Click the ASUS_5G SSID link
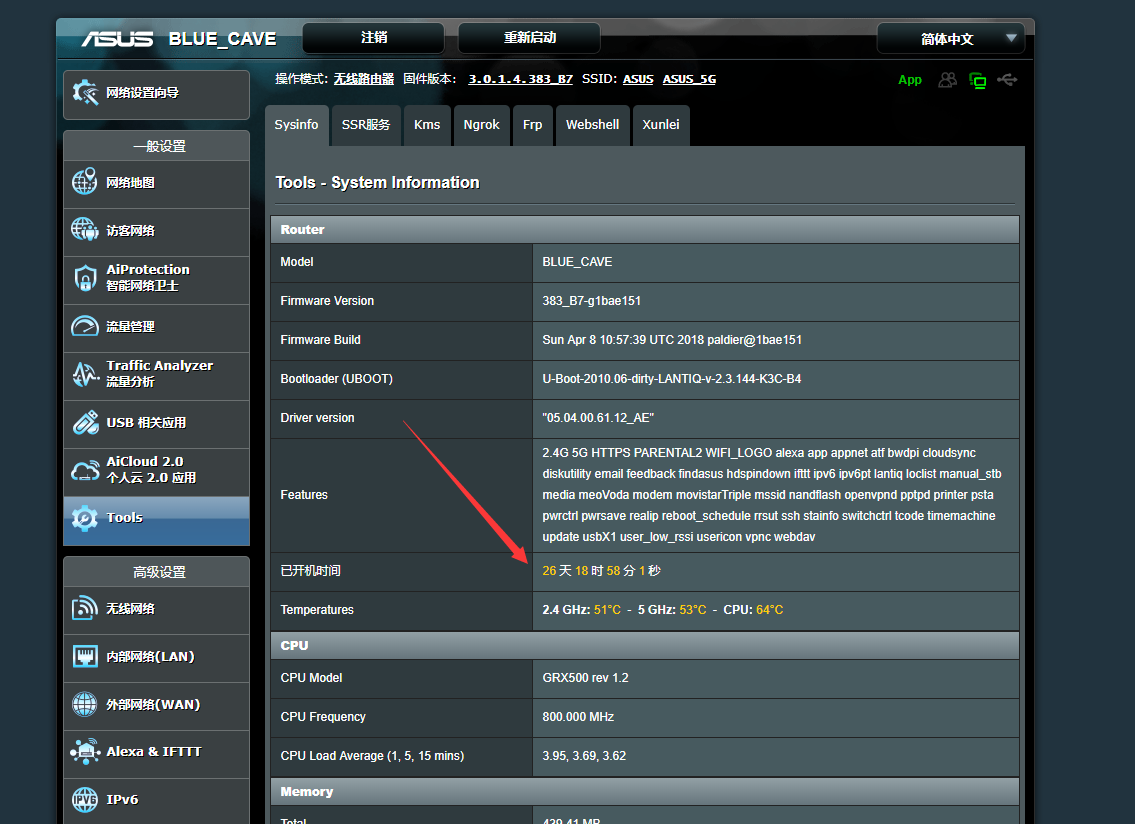The height and width of the screenshot is (824, 1135). click(689, 79)
